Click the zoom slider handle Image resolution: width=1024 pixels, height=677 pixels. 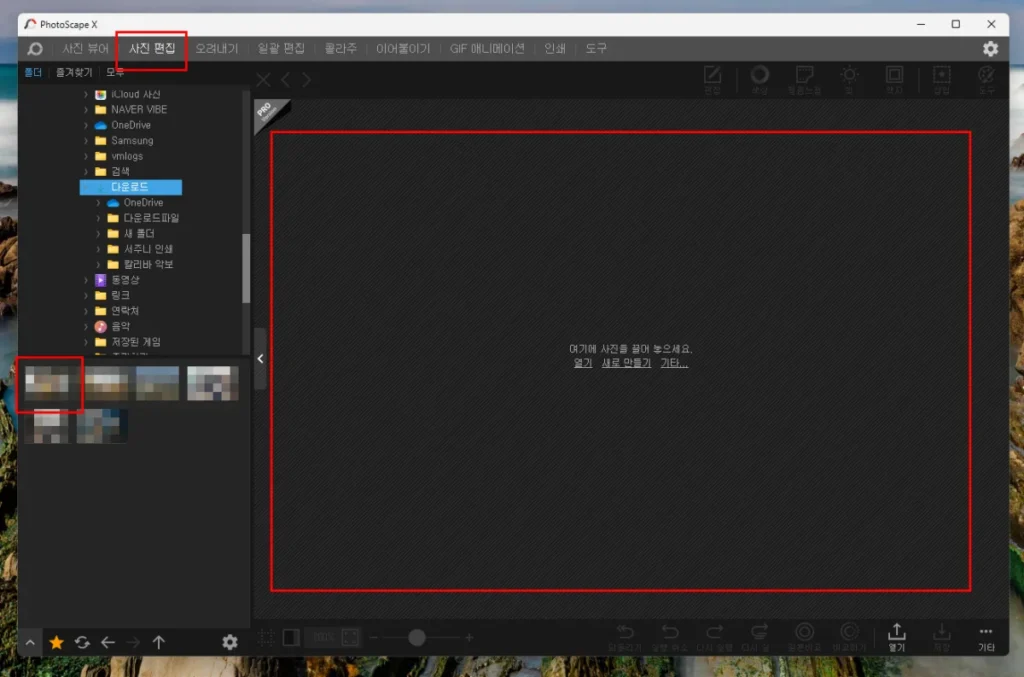click(417, 637)
